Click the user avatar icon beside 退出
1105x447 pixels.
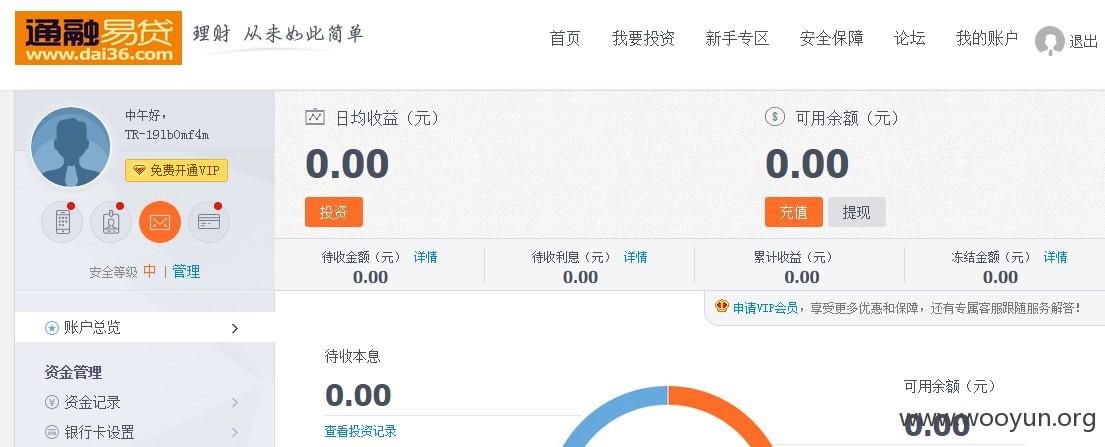[1049, 41]
